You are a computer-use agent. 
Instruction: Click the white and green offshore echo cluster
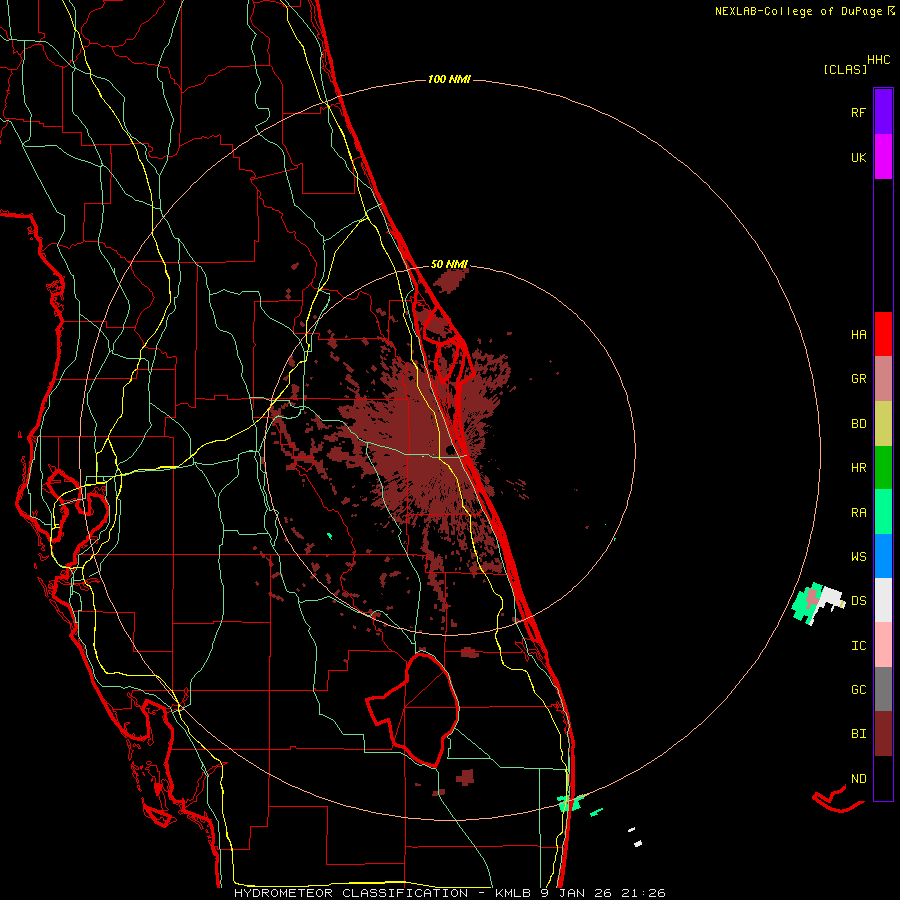(x=818, y=603)
